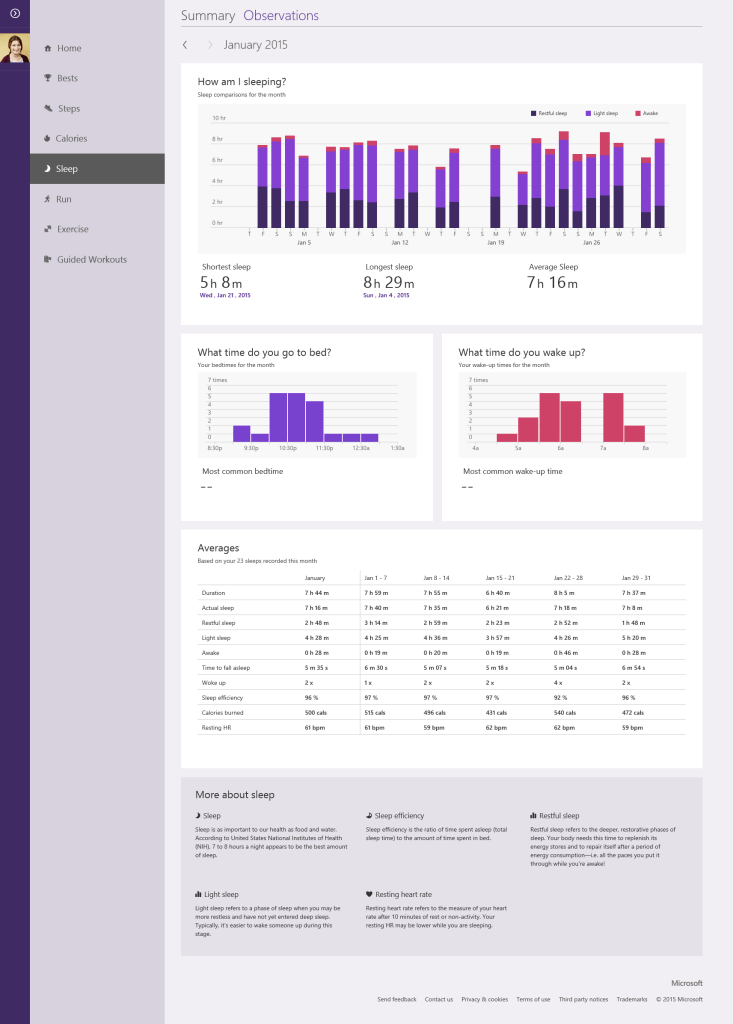Open the Privacy & cookies link
This screenshot has width=733, height=1024.
coord(485,999)
